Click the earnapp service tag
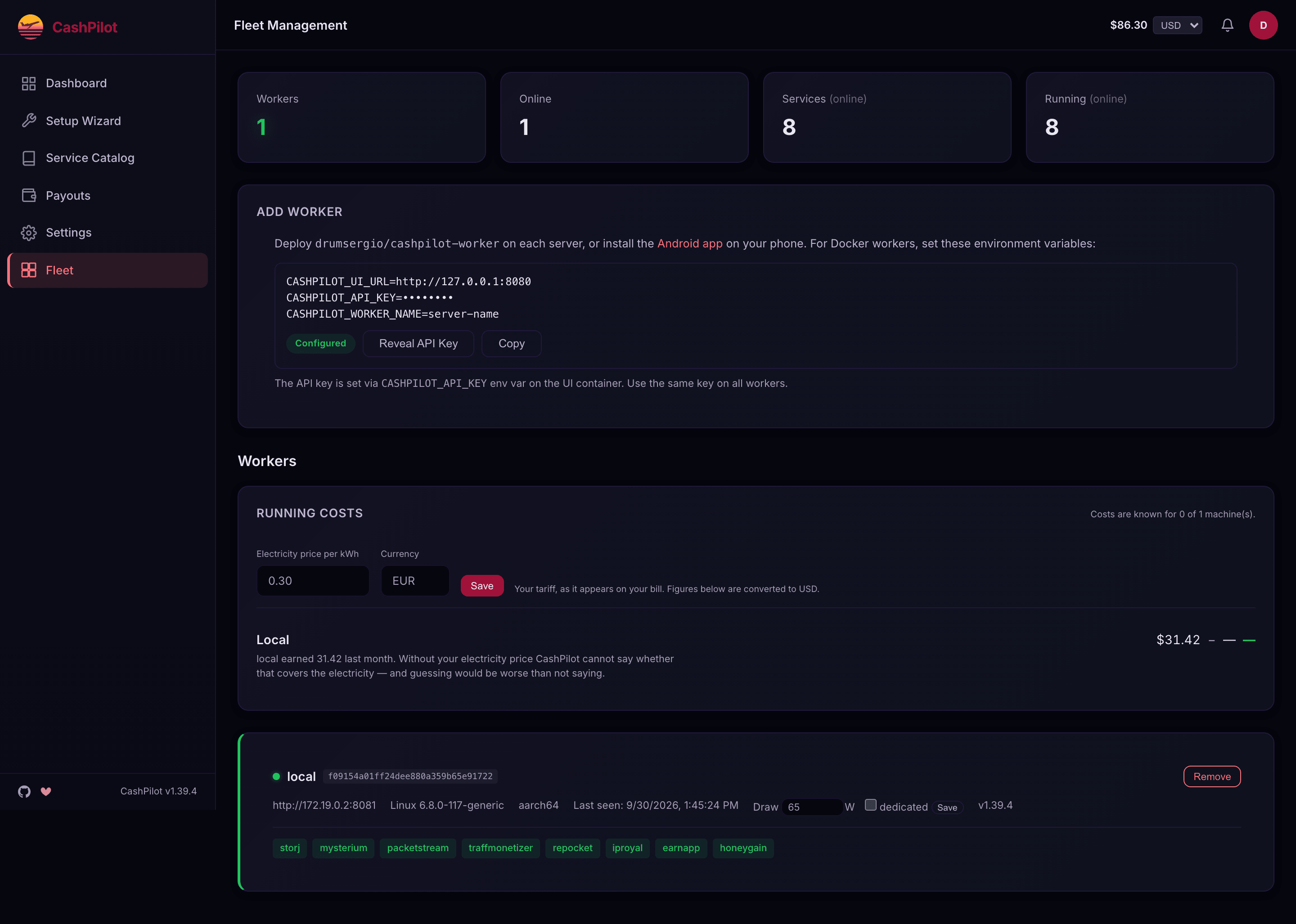The width and height of the screenshot is (1296, 924). tap(681, 848)
